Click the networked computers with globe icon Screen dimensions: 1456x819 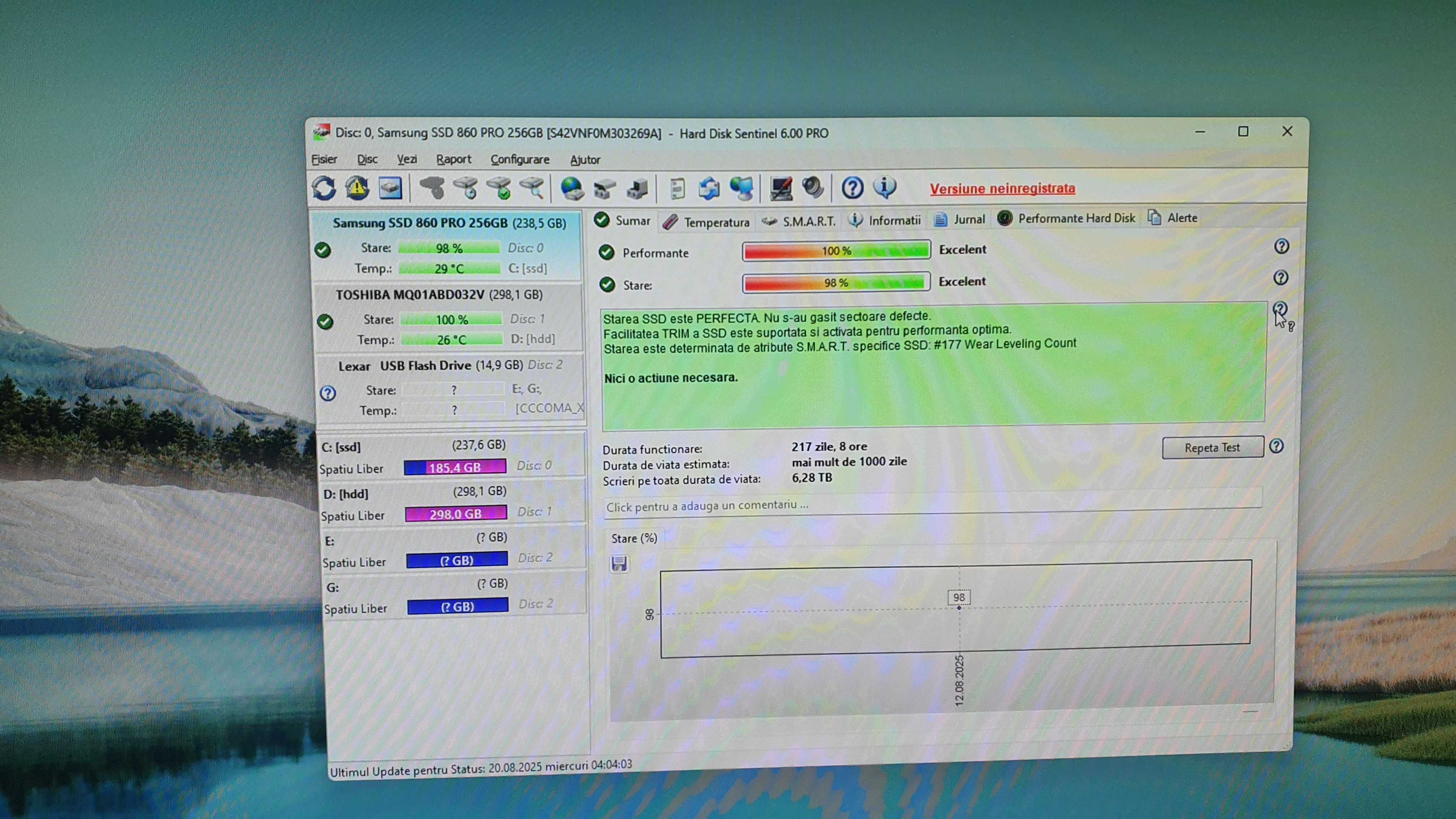tap(741, 188)
